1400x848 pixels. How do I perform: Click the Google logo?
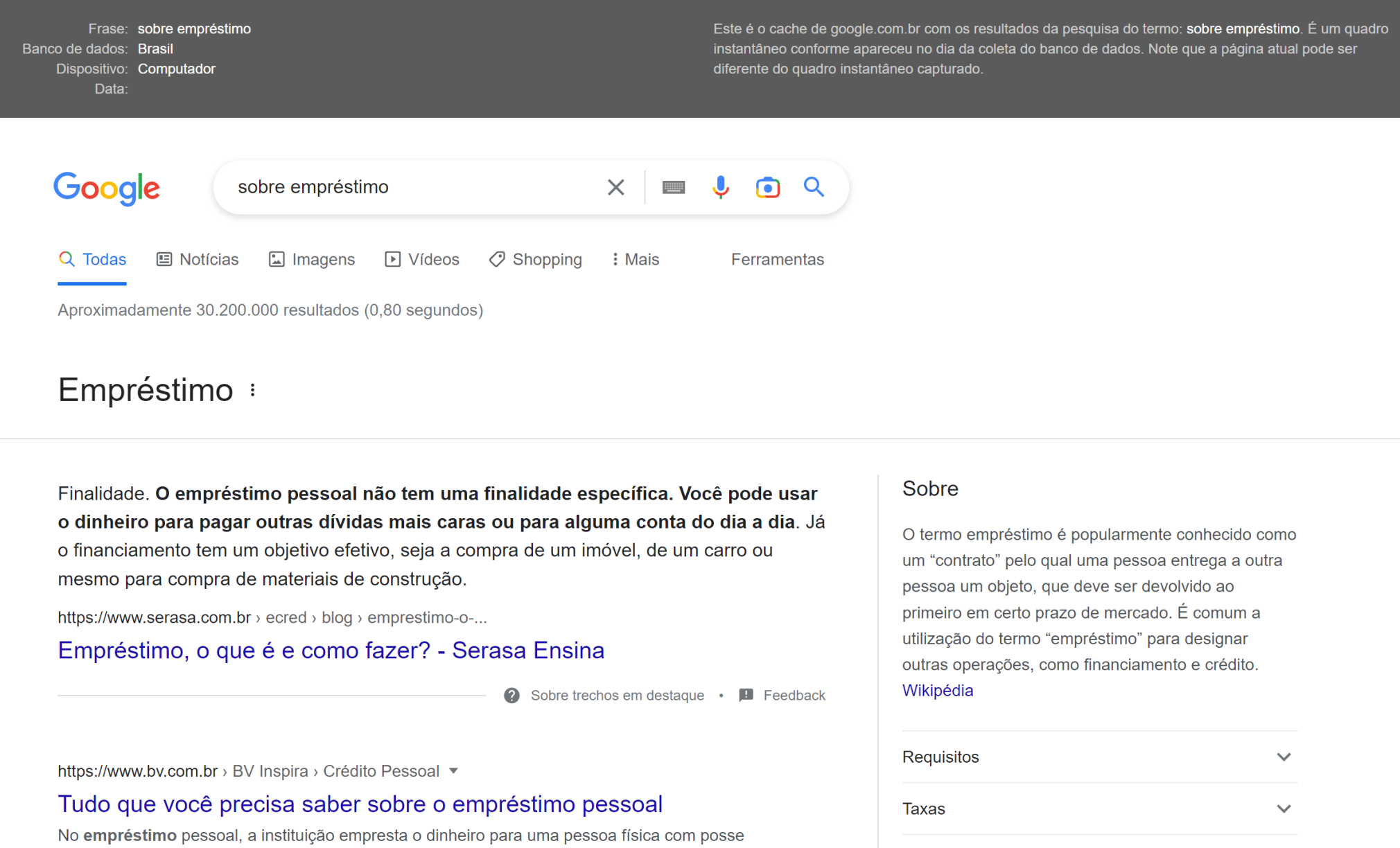(x=107, y=188)
